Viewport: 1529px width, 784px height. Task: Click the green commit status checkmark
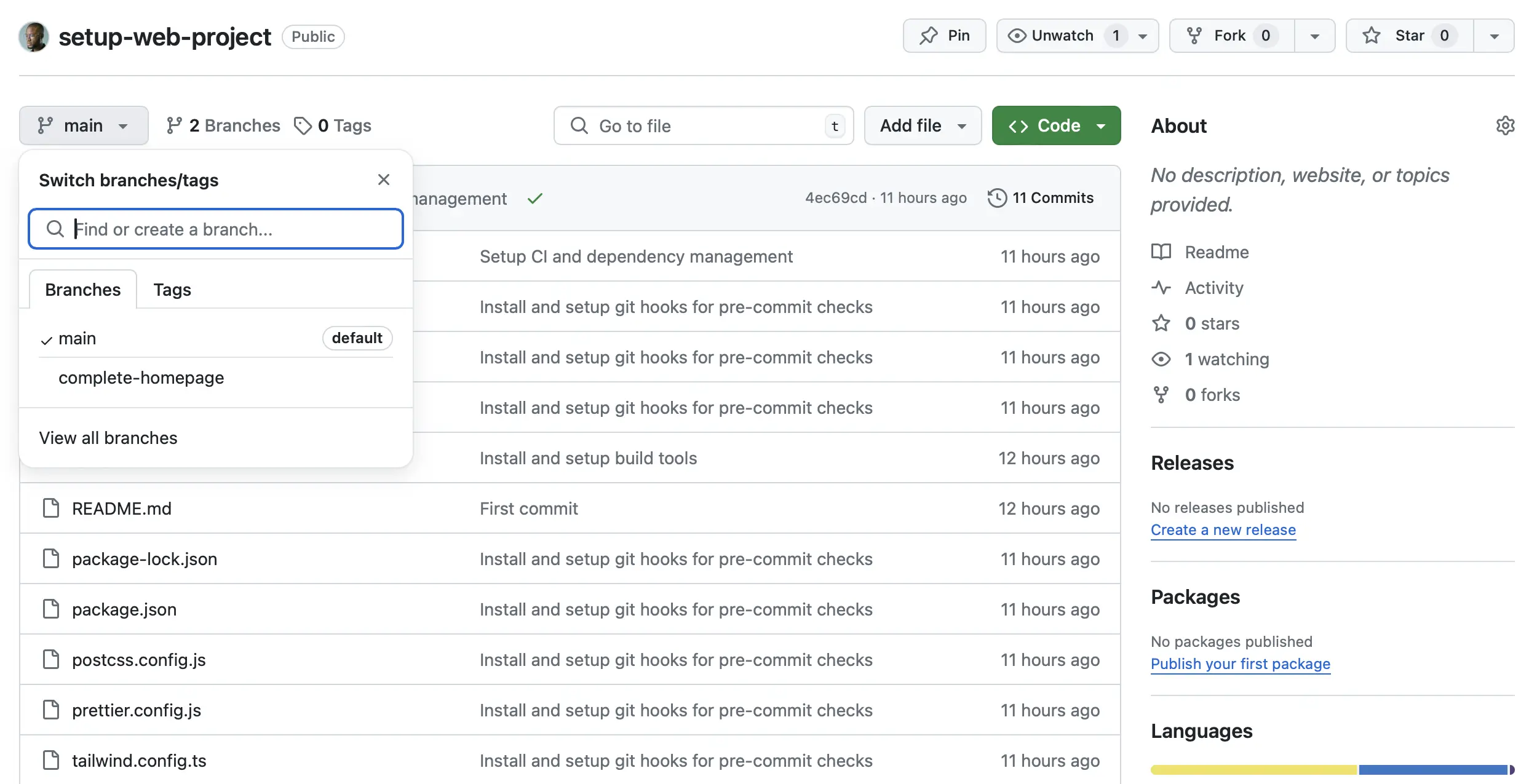[535, 199]
